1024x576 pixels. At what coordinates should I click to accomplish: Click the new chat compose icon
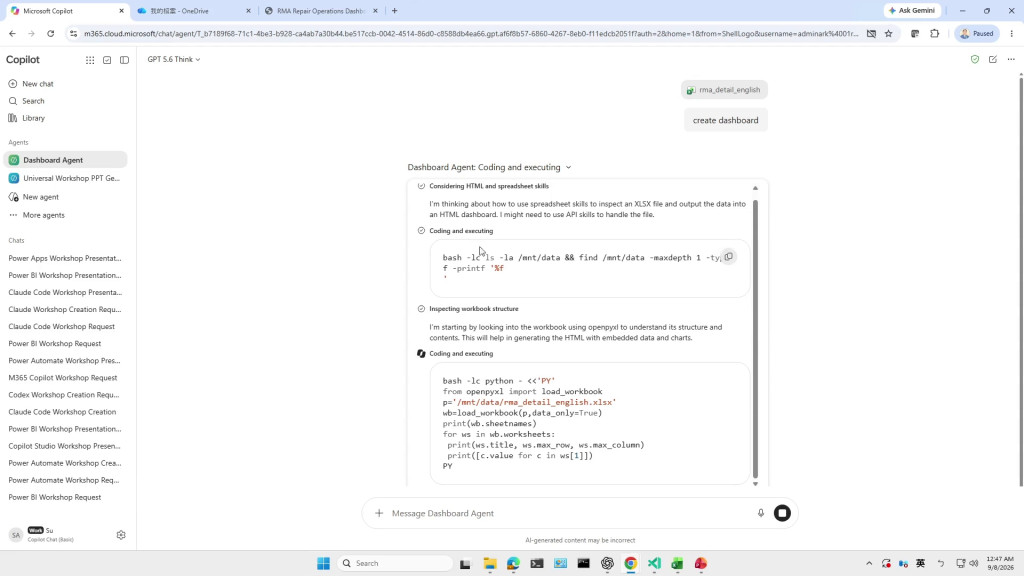(993, 59)
